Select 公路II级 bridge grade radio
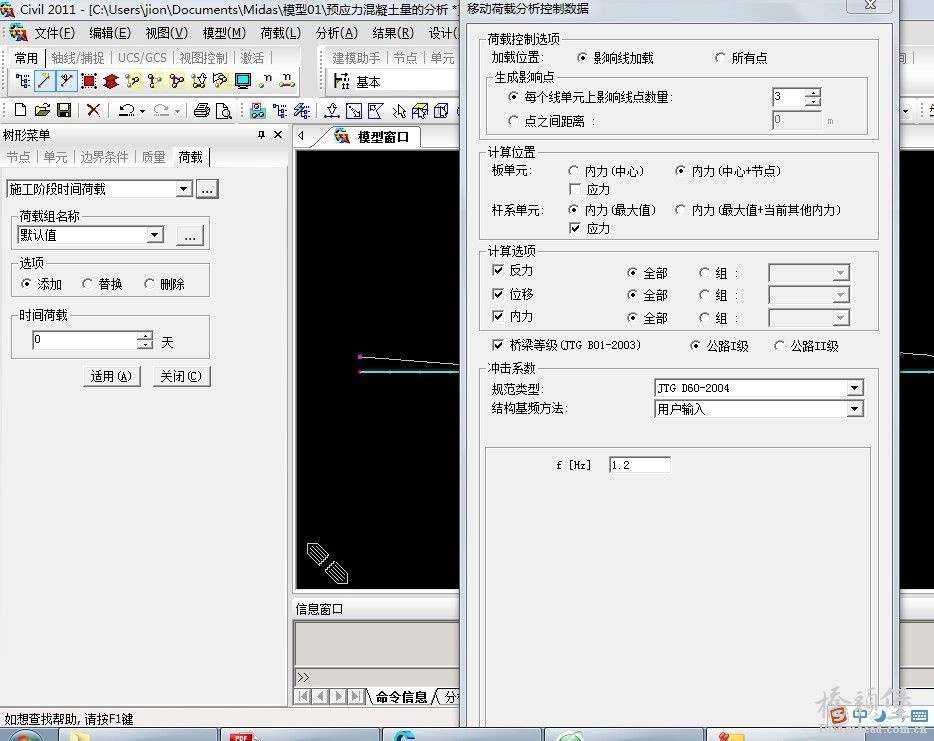The image size is (934, 741). (779, 345)
